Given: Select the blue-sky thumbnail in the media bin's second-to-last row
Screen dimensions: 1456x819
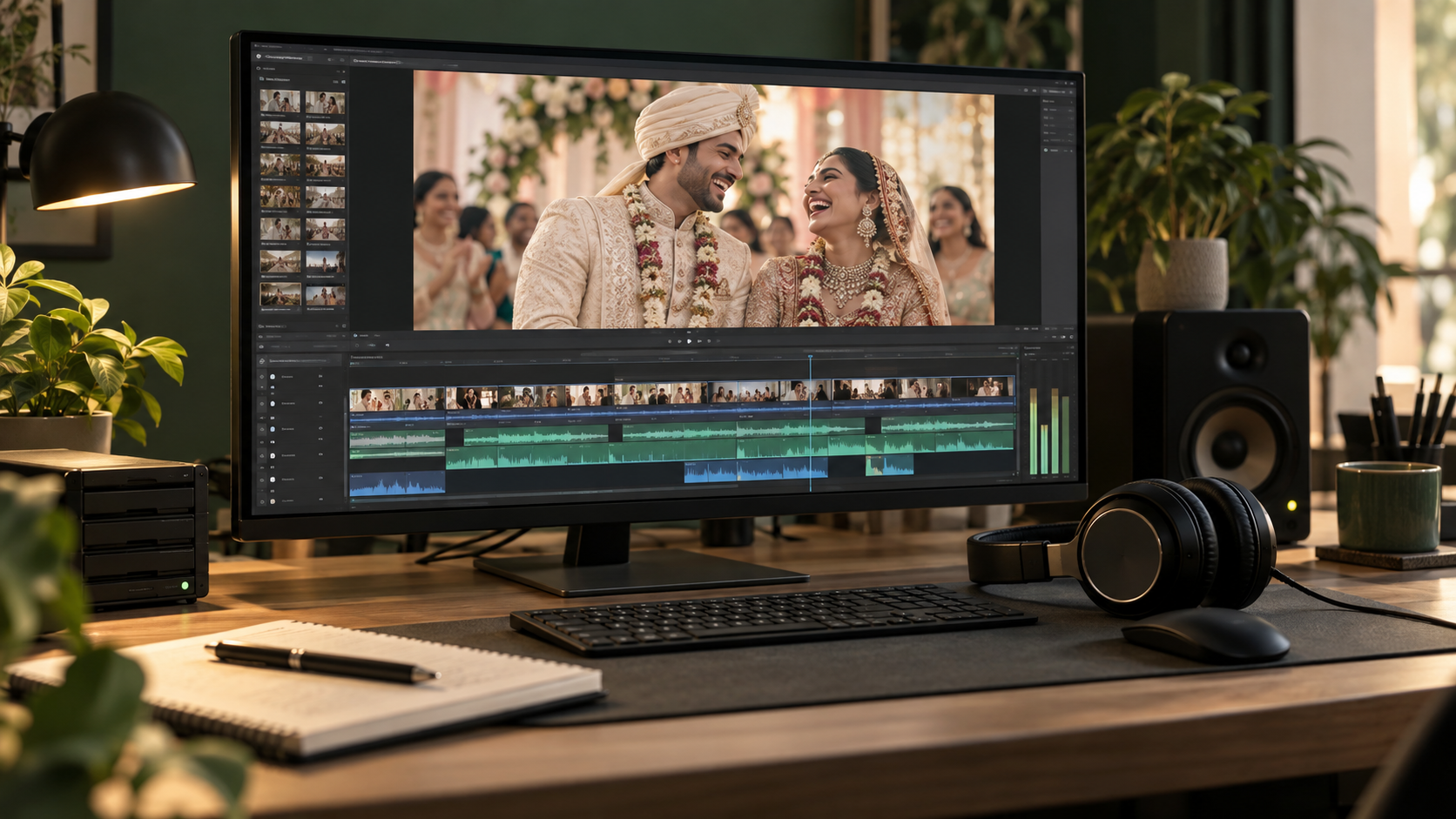Looking at the screenshot, I should [326, 262].
